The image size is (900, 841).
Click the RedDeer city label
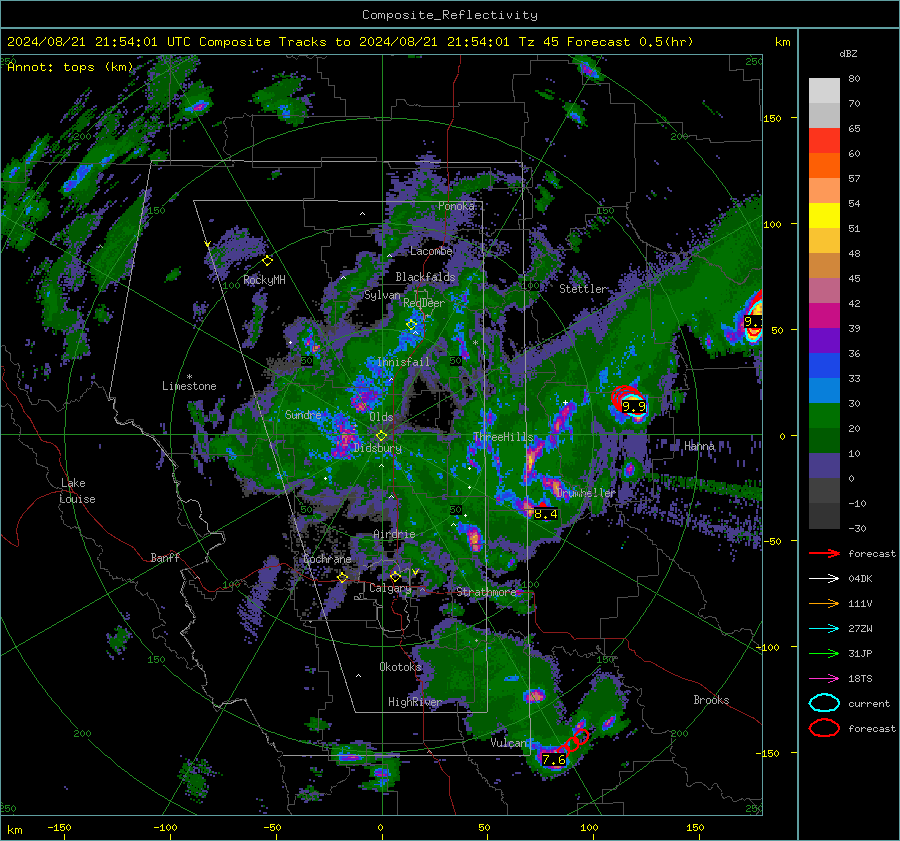[x=424, y=303]
